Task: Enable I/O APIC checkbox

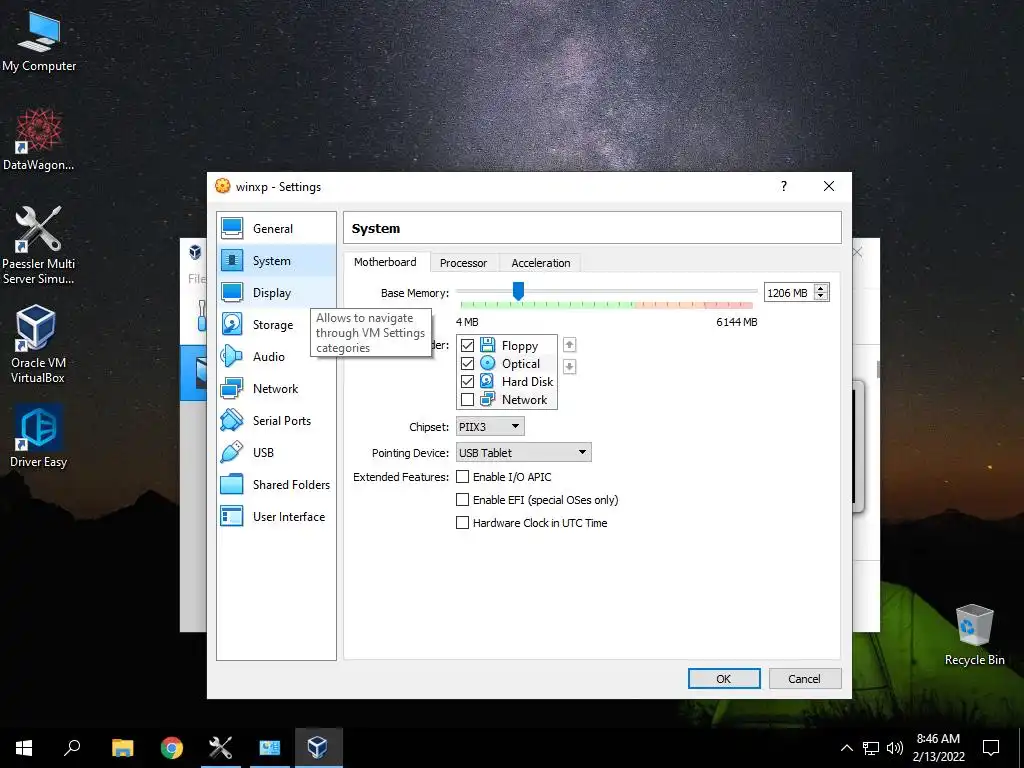Action: [x=462, y=477]
